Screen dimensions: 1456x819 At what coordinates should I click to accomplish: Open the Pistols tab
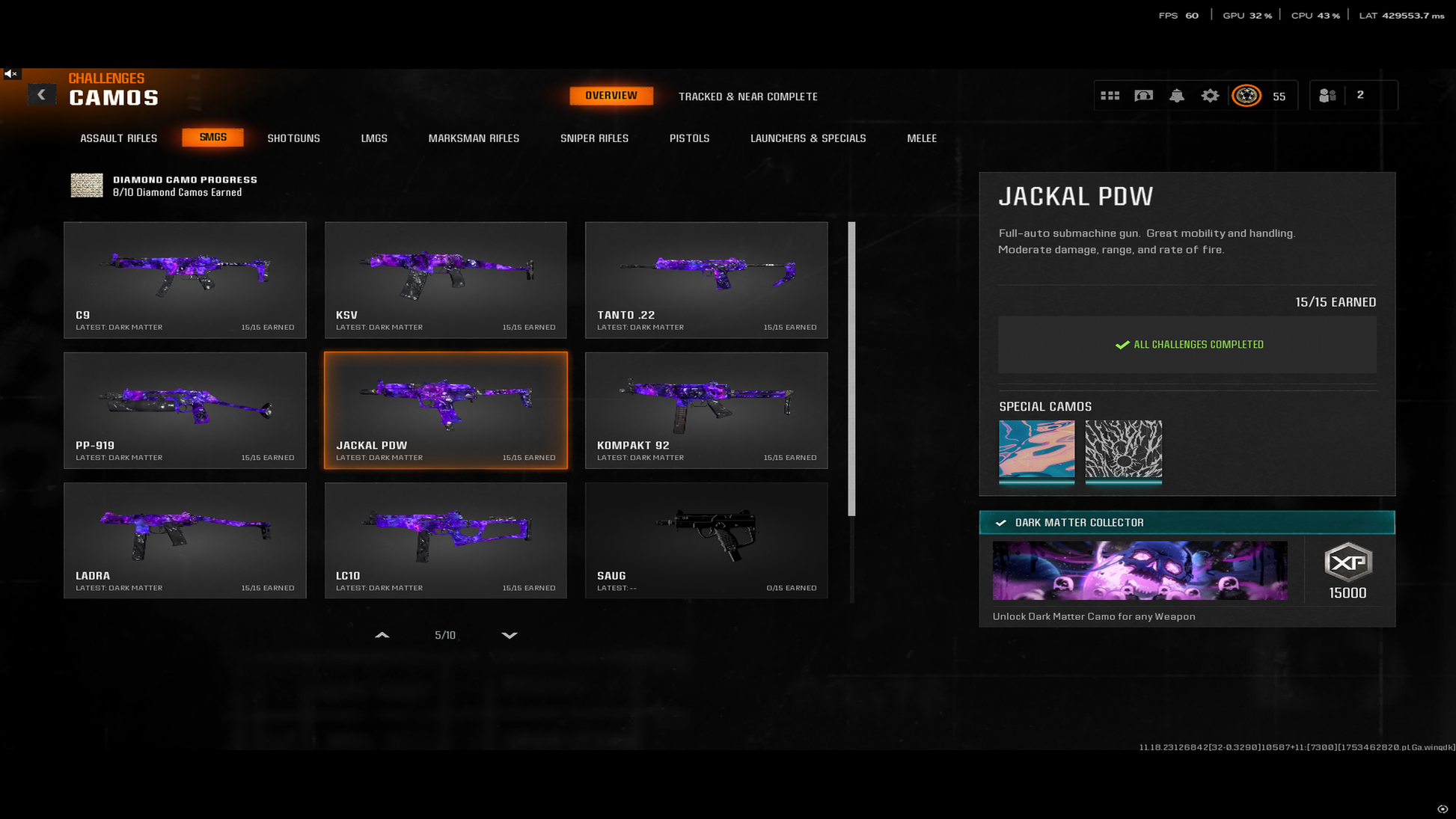pos(690,138)
